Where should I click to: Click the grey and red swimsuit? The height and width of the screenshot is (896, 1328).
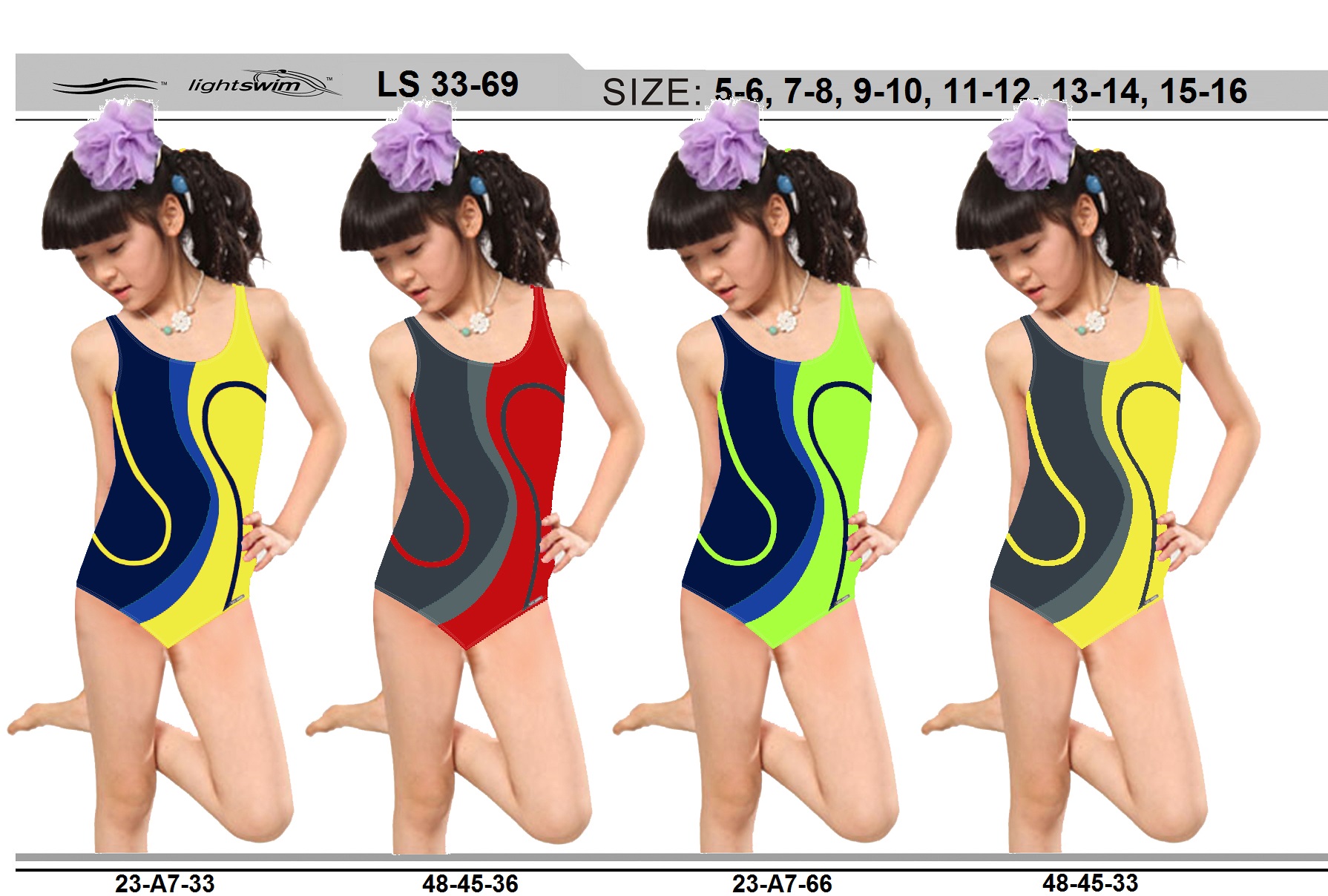point(471,475)
